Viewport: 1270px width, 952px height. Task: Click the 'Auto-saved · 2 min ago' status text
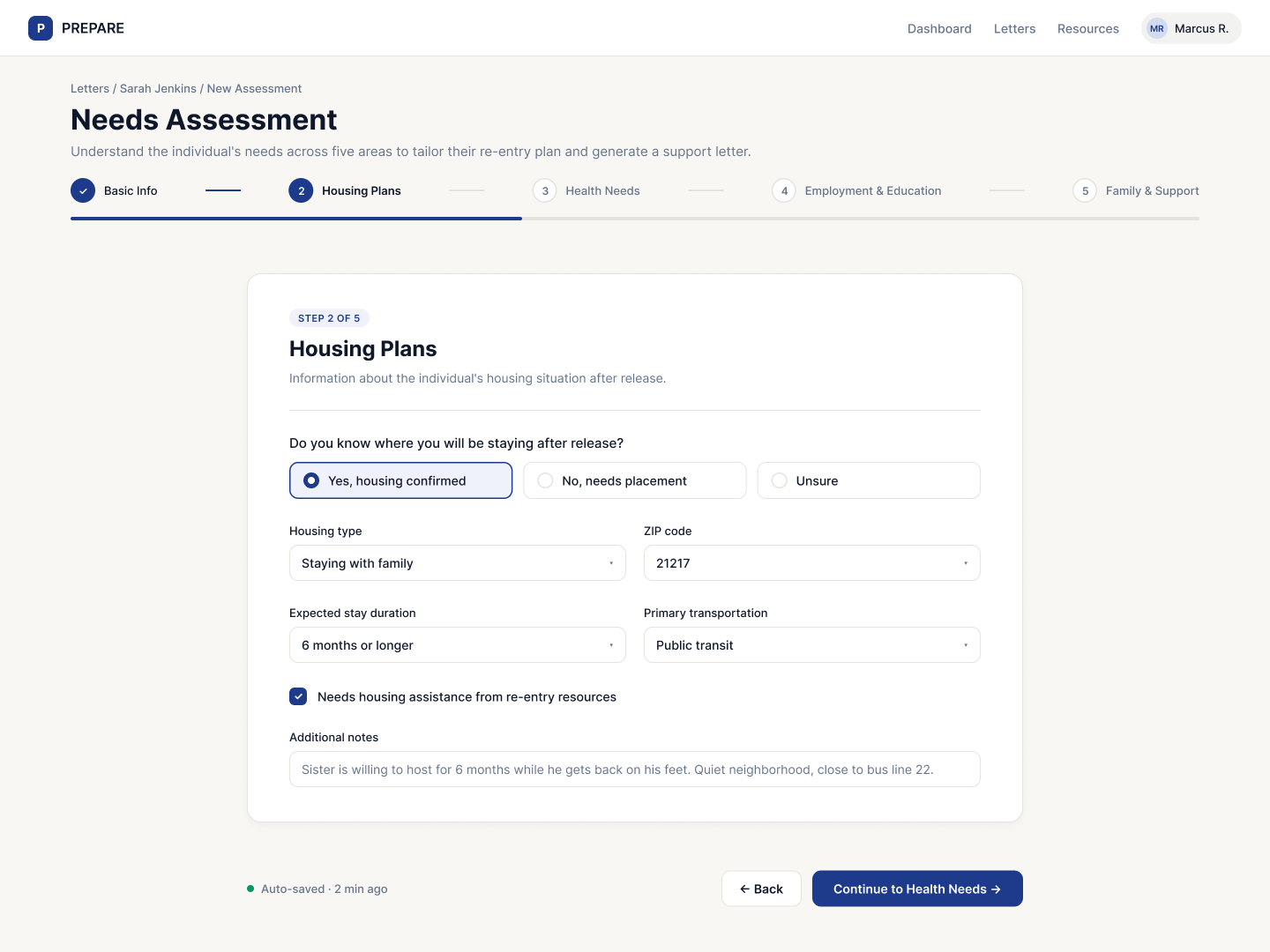325,889
